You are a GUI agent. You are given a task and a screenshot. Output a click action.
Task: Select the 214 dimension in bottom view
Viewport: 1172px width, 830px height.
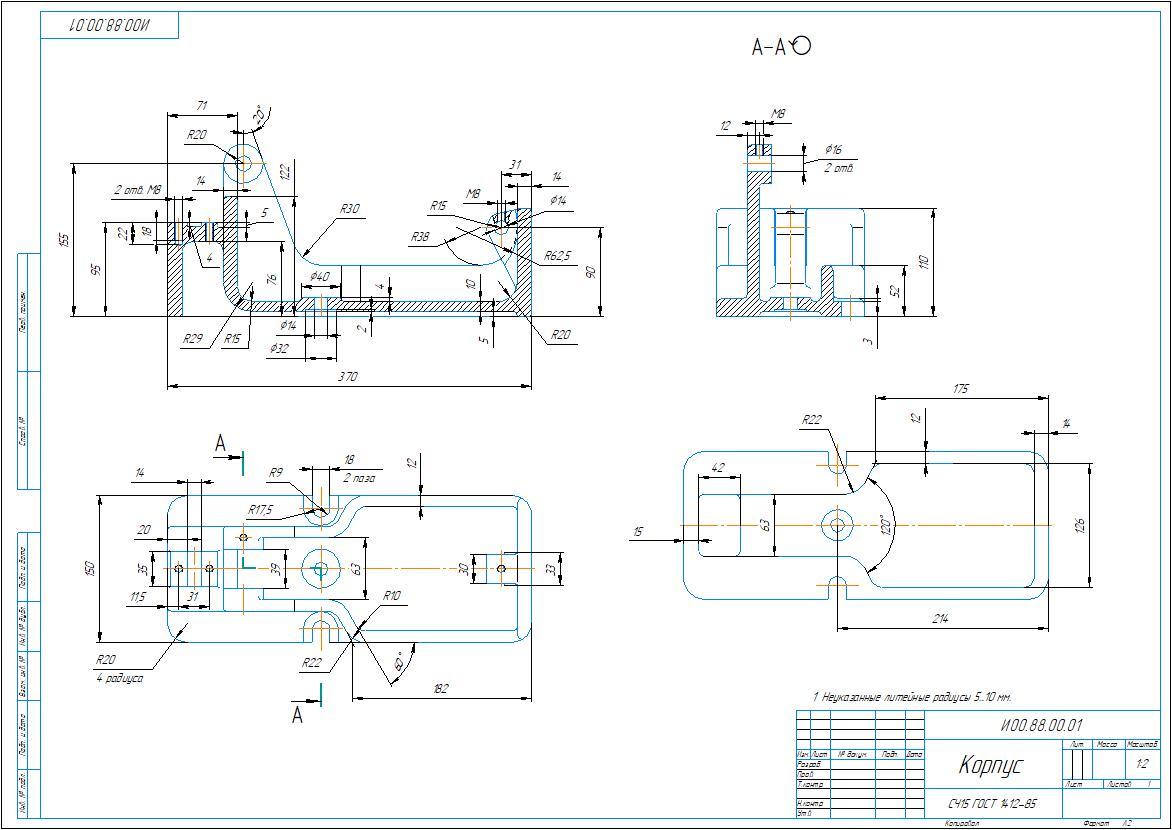940,620
